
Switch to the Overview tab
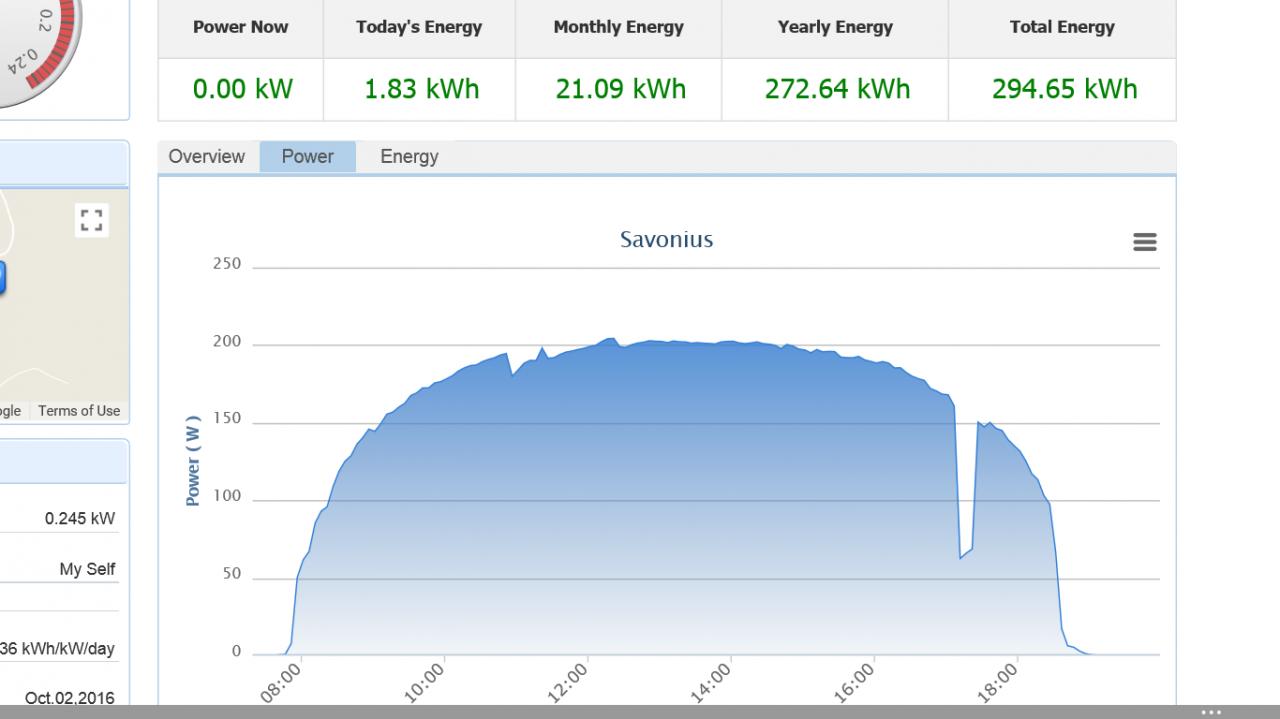[x=207, y=157]
